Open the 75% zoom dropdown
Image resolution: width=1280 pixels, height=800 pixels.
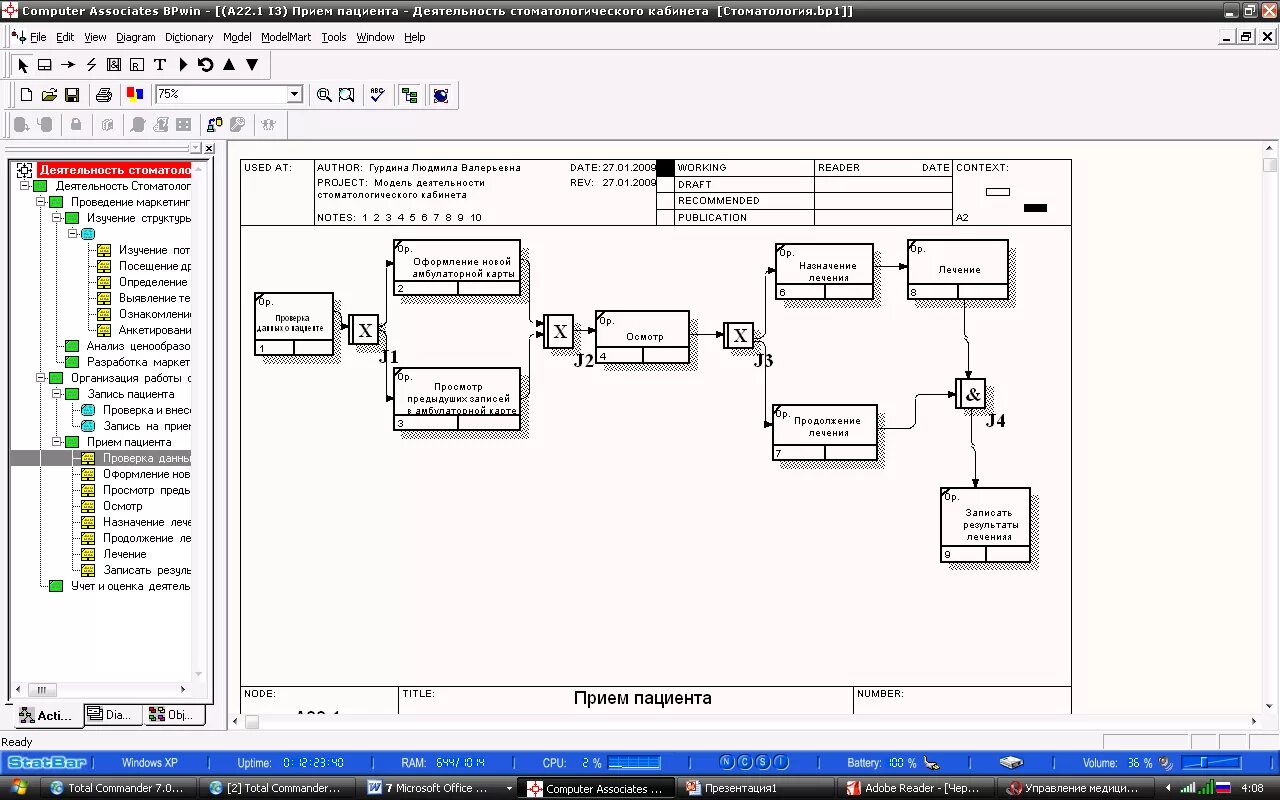(x=294, y=94)
